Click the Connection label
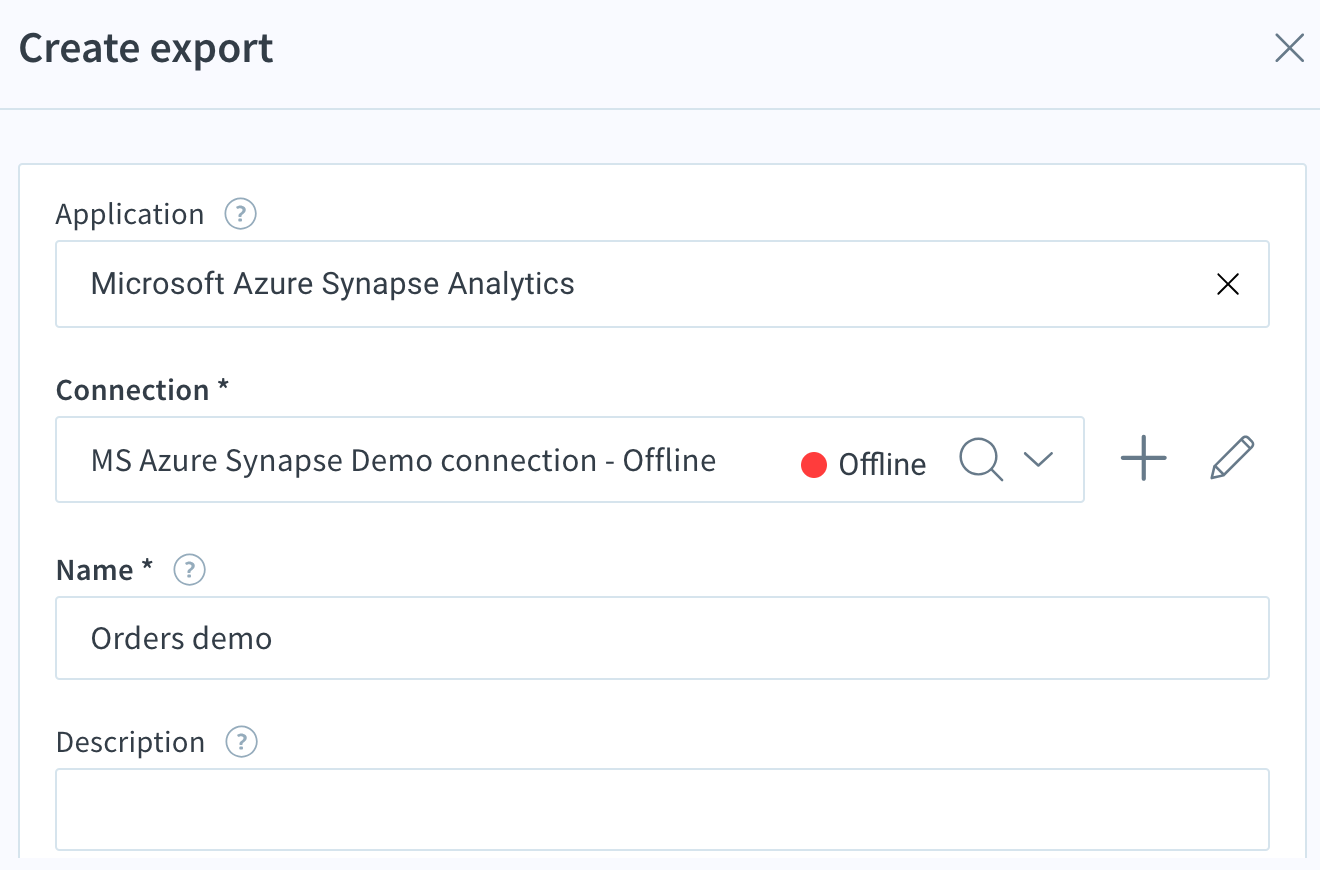The height and width of the screenshot is (870, 1320). [142, 390]
